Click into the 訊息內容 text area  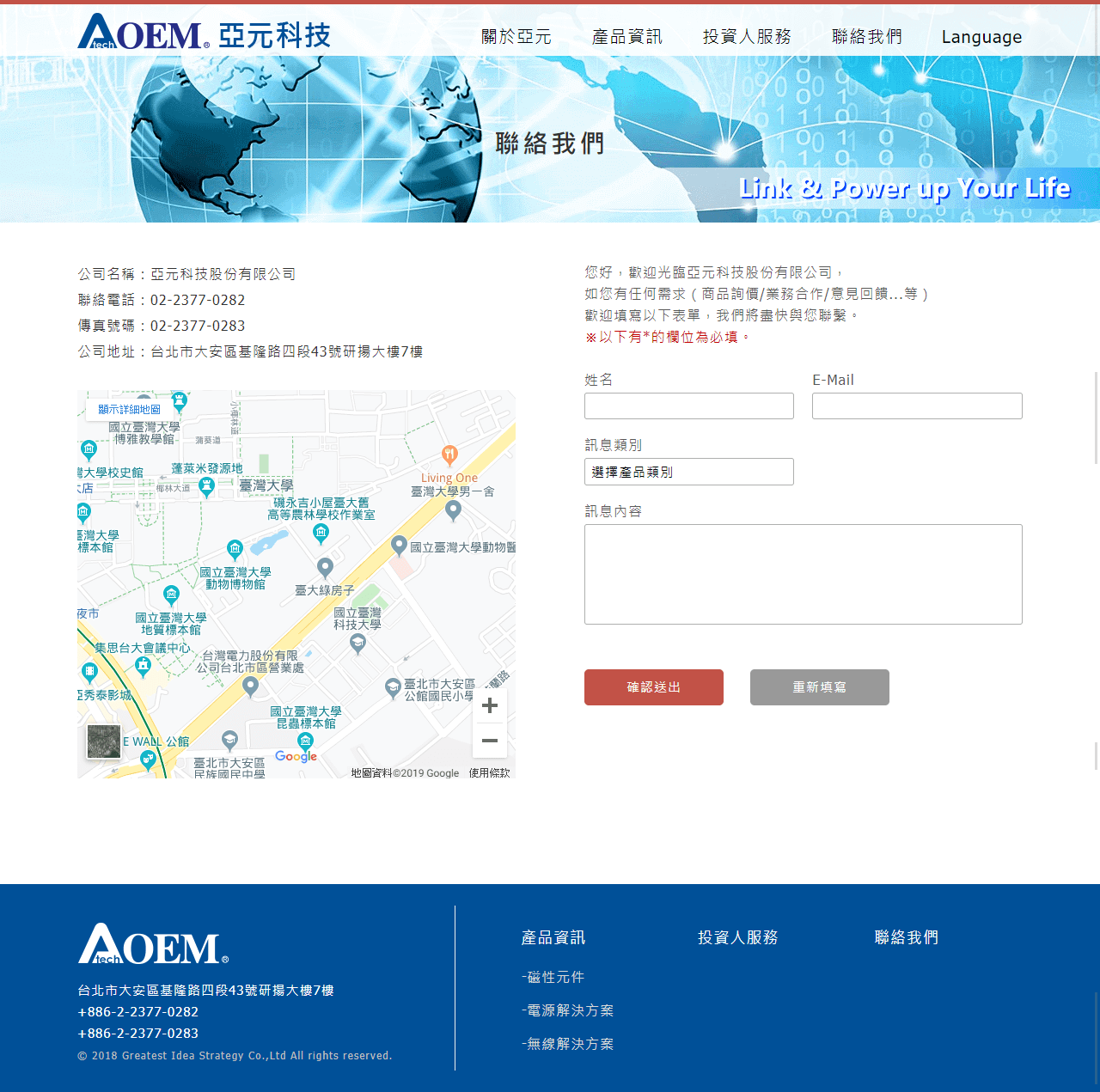point(804,574)
